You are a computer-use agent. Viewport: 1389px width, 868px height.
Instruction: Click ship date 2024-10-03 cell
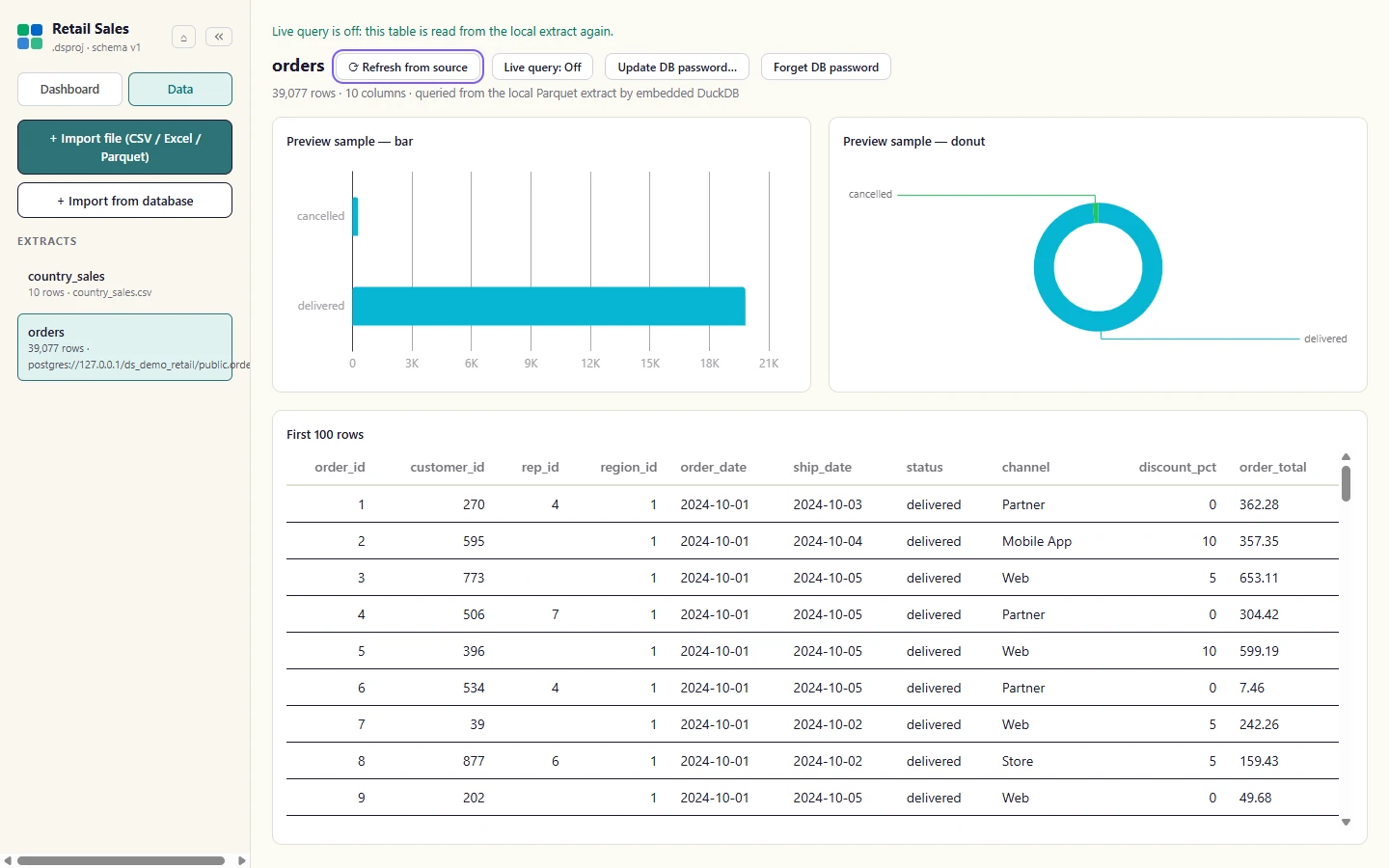[828, 504]
